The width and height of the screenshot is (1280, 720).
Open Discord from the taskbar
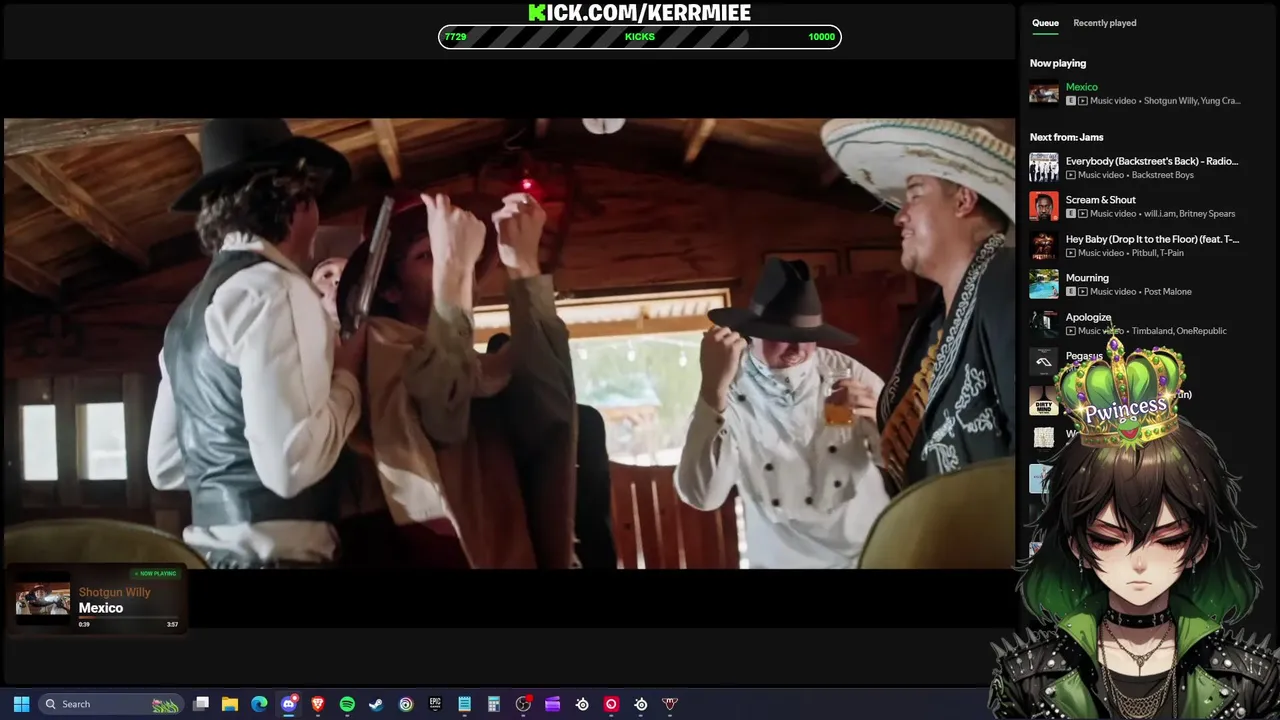click(289, 704)
